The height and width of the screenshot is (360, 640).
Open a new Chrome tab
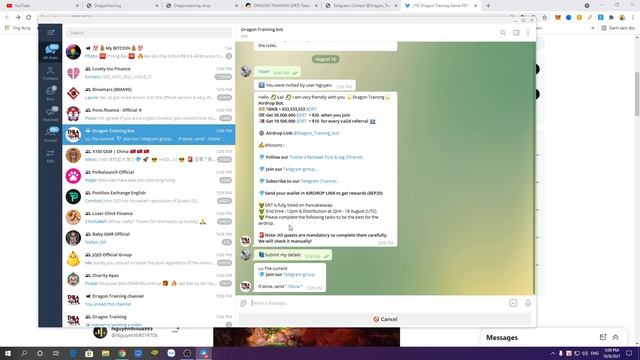[x=488, y=6]
